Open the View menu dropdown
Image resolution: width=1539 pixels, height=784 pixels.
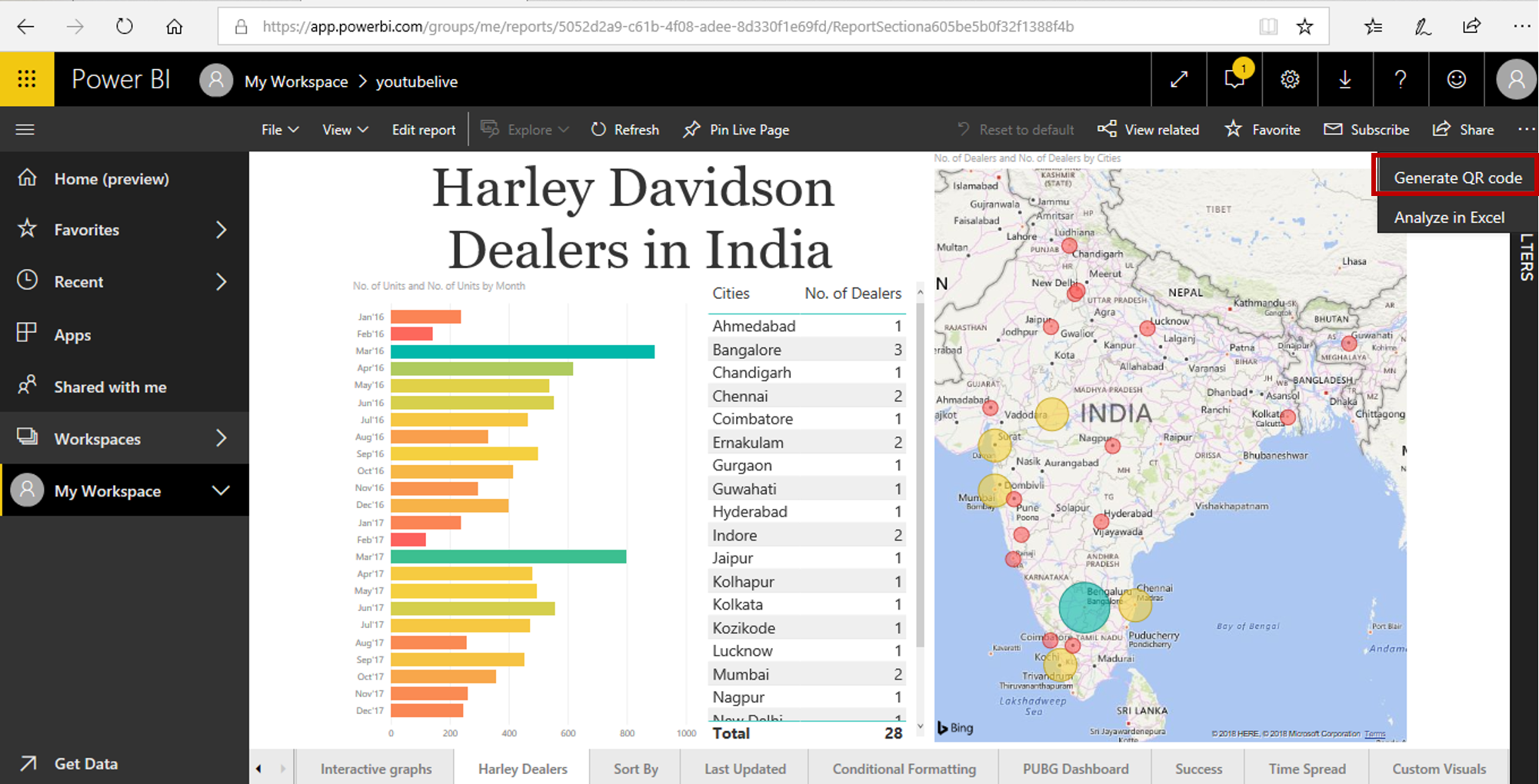(345, 130)
